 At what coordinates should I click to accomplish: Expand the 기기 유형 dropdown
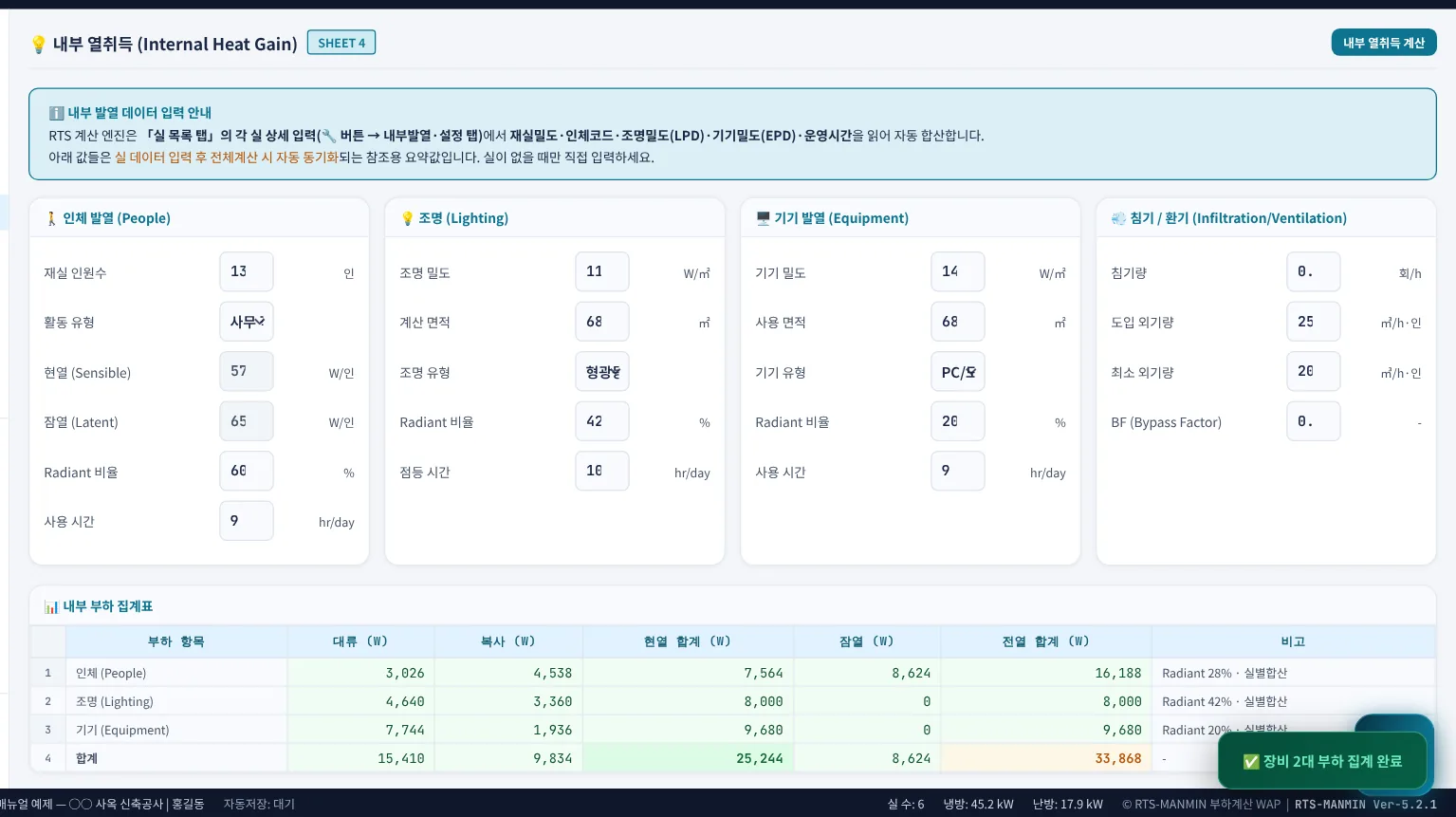[x=958, y=372]
